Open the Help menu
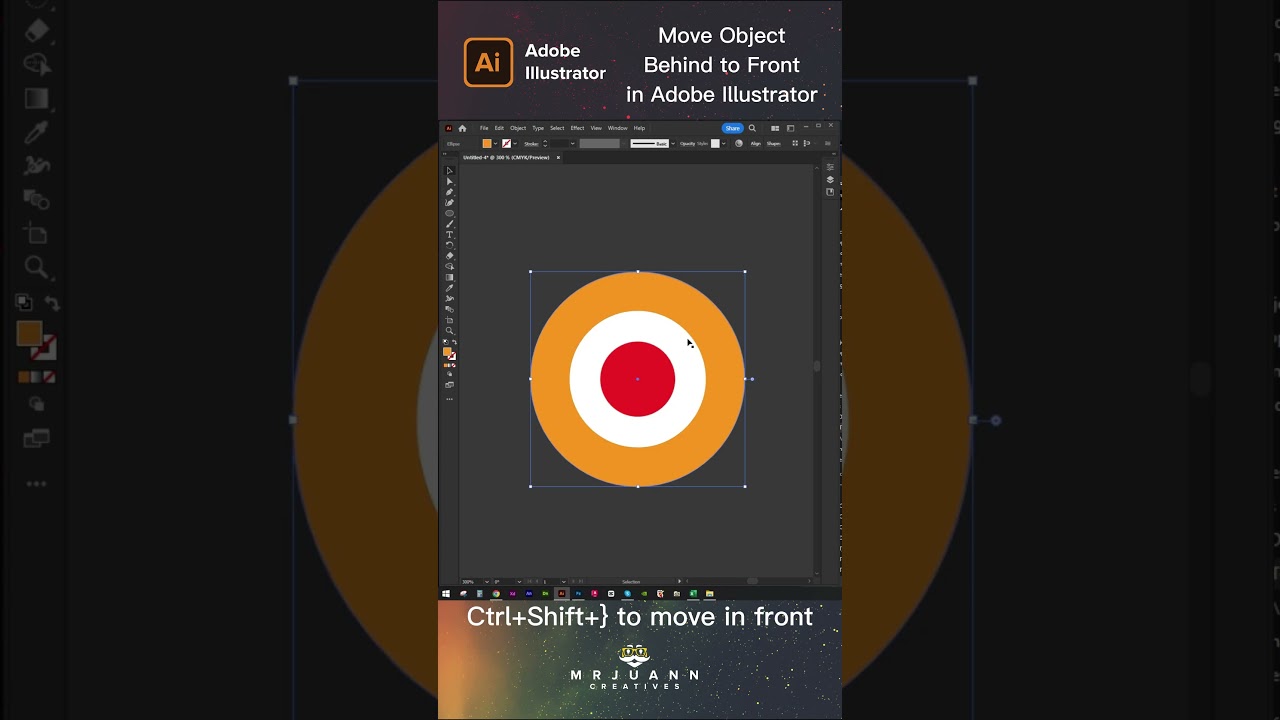Viewport: 1280px width, 720px height. click(x=639, y=128)
